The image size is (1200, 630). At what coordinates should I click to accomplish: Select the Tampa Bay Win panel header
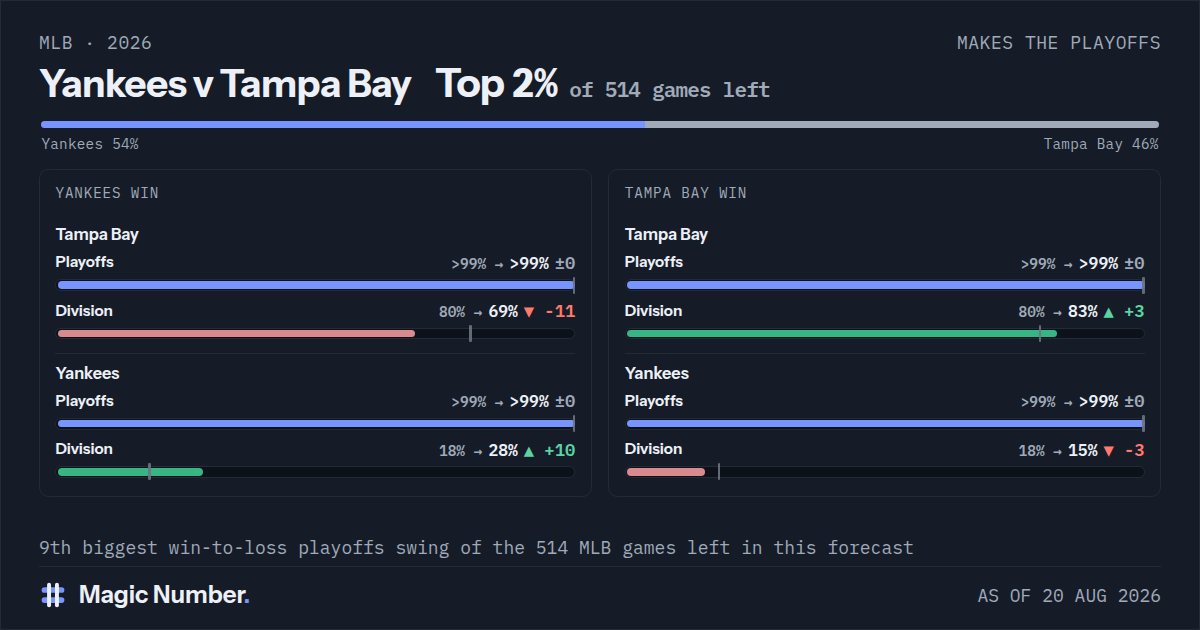[685, 193]
